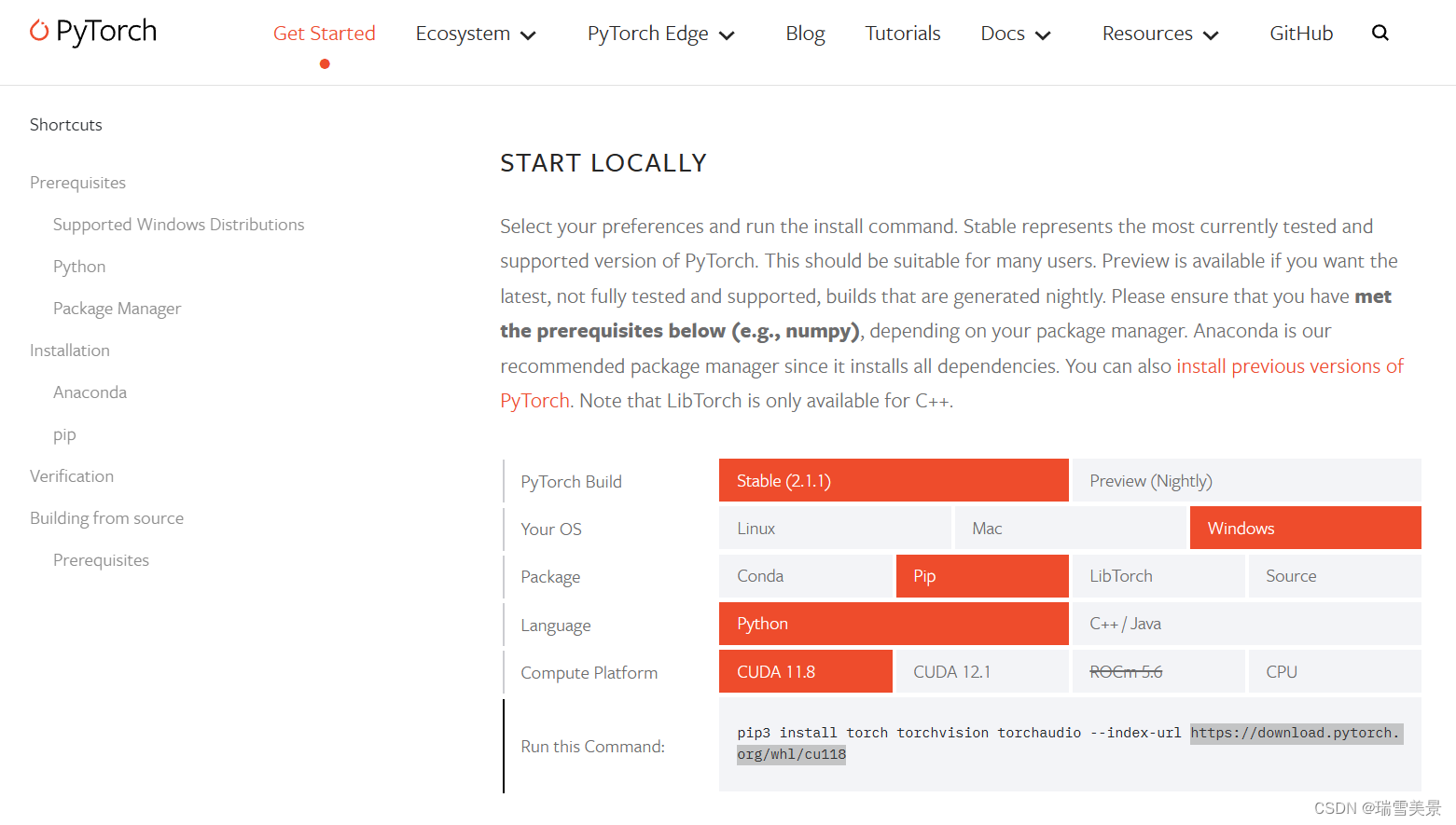Choose Windows as your OS
The width and height of the screenshot is (1456, 825).
(x=1306, y=528)
